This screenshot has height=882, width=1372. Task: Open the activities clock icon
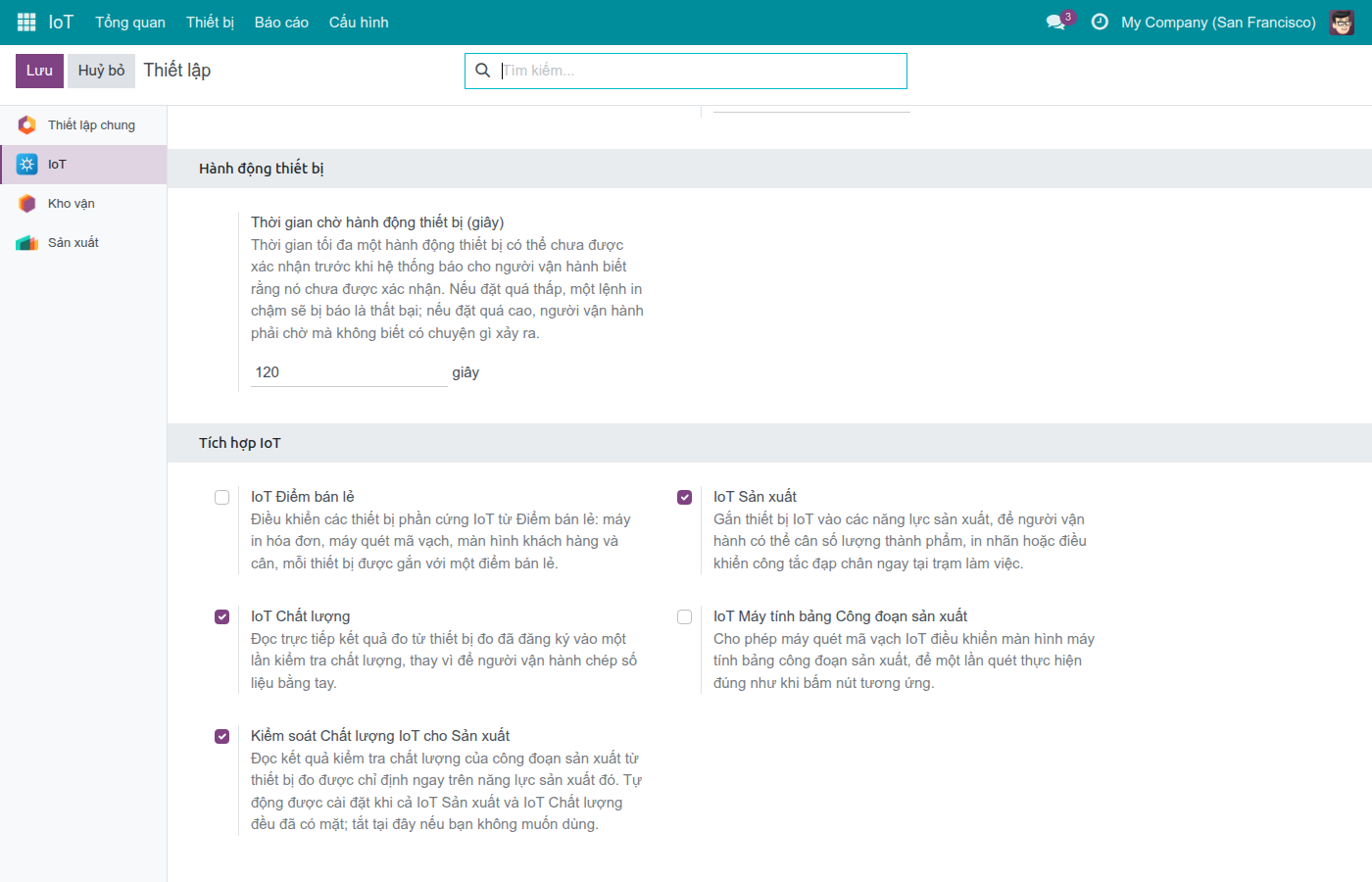coord(1100,22)
